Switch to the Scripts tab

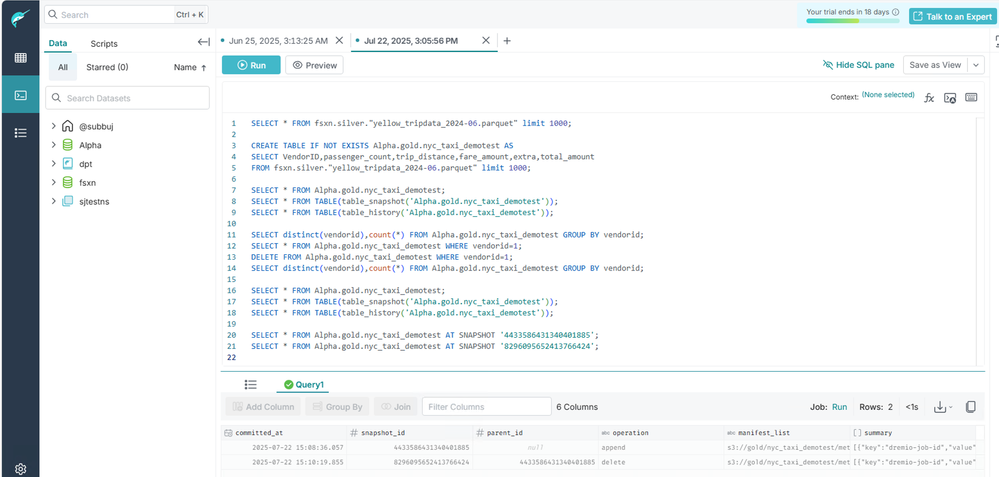click(104, 44)
